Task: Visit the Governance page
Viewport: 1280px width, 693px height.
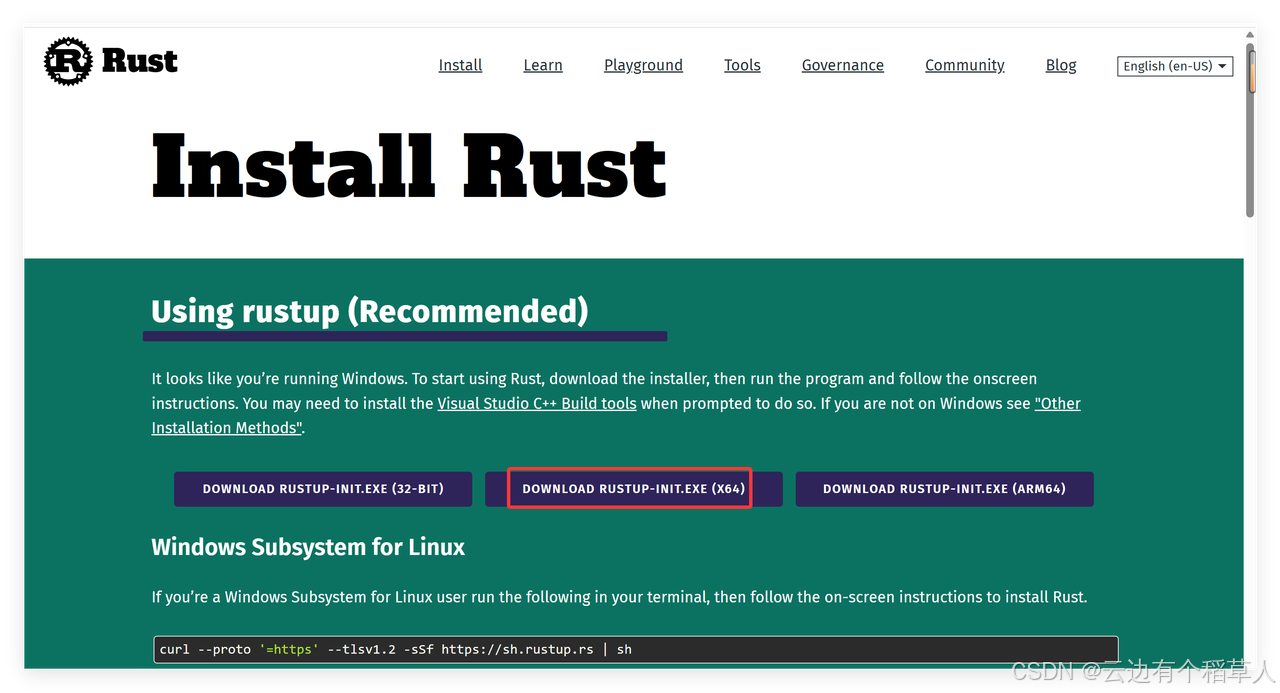Action: (x=842, y=64)
